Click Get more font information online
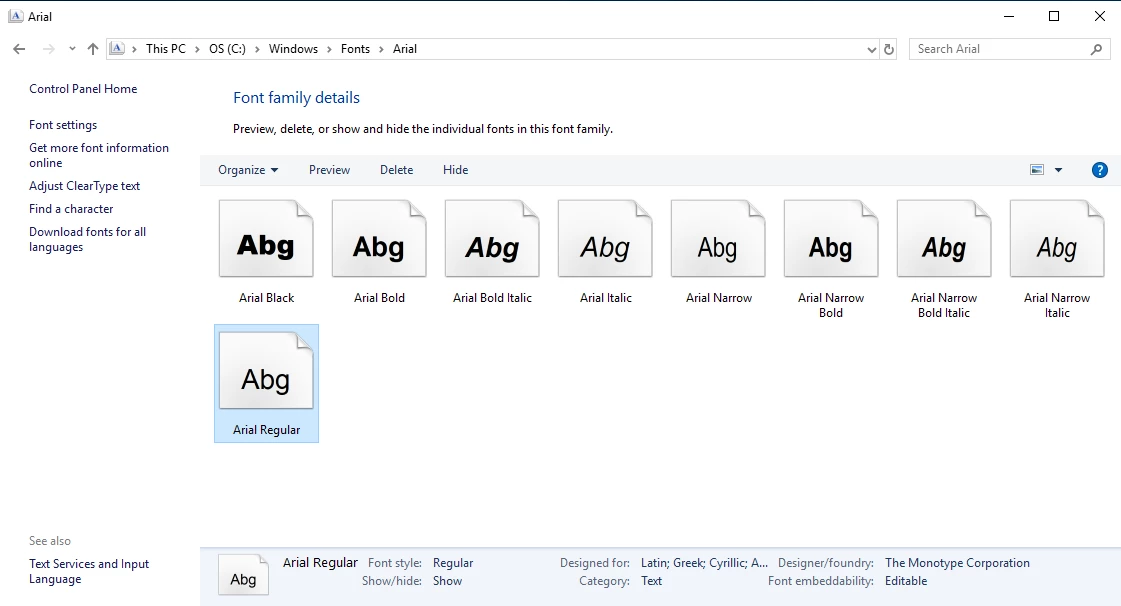Screen dimensions: 1121x606 click(99, 156)
